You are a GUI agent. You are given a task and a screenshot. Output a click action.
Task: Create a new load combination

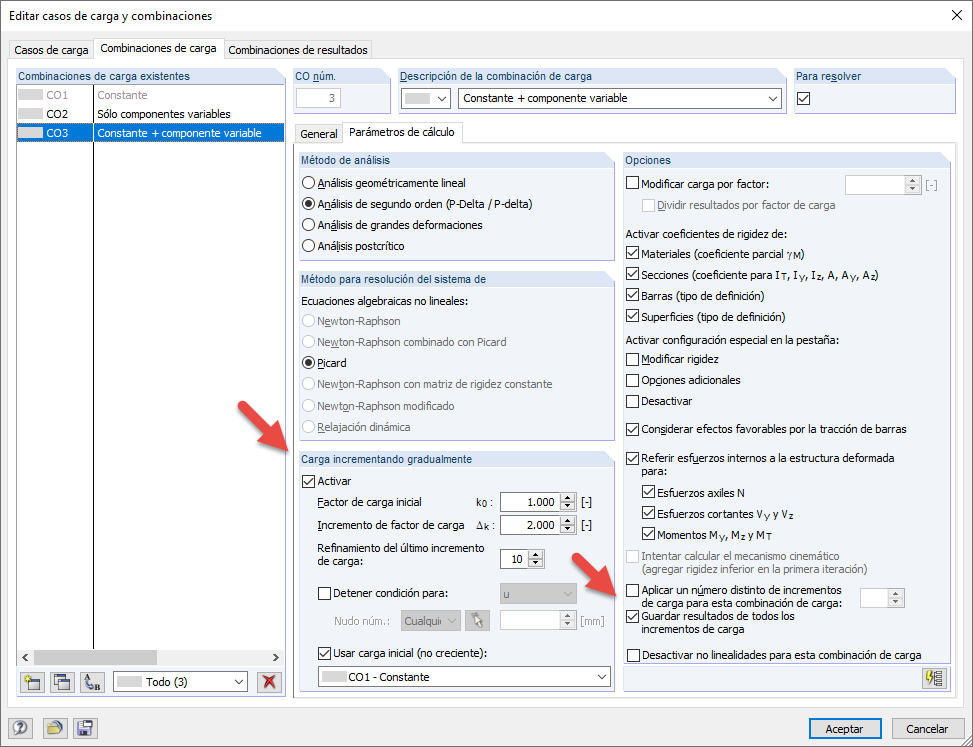pyautogui.click(x=33, y=682)
